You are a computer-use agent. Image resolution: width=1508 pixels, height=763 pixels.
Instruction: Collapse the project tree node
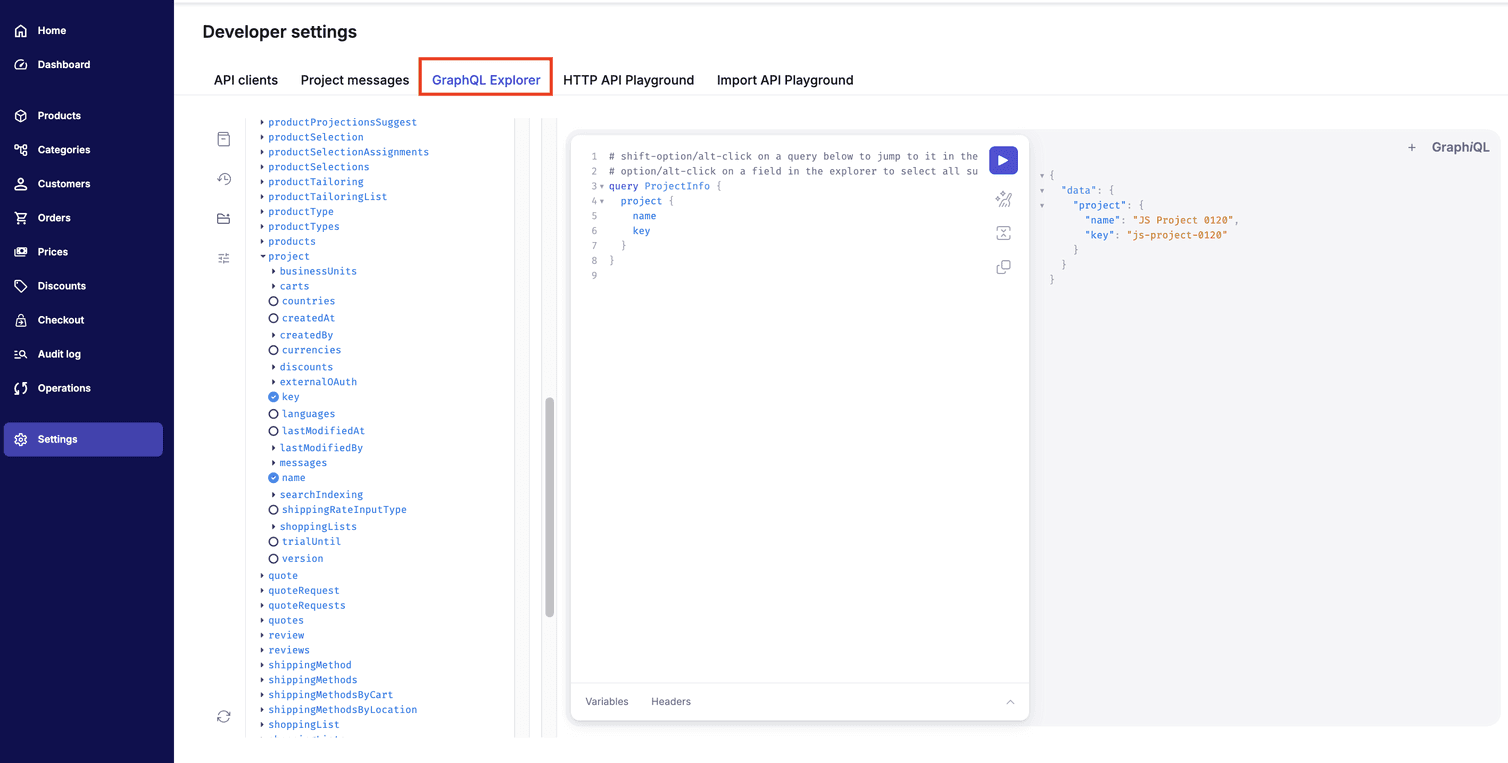click(263, 257)
